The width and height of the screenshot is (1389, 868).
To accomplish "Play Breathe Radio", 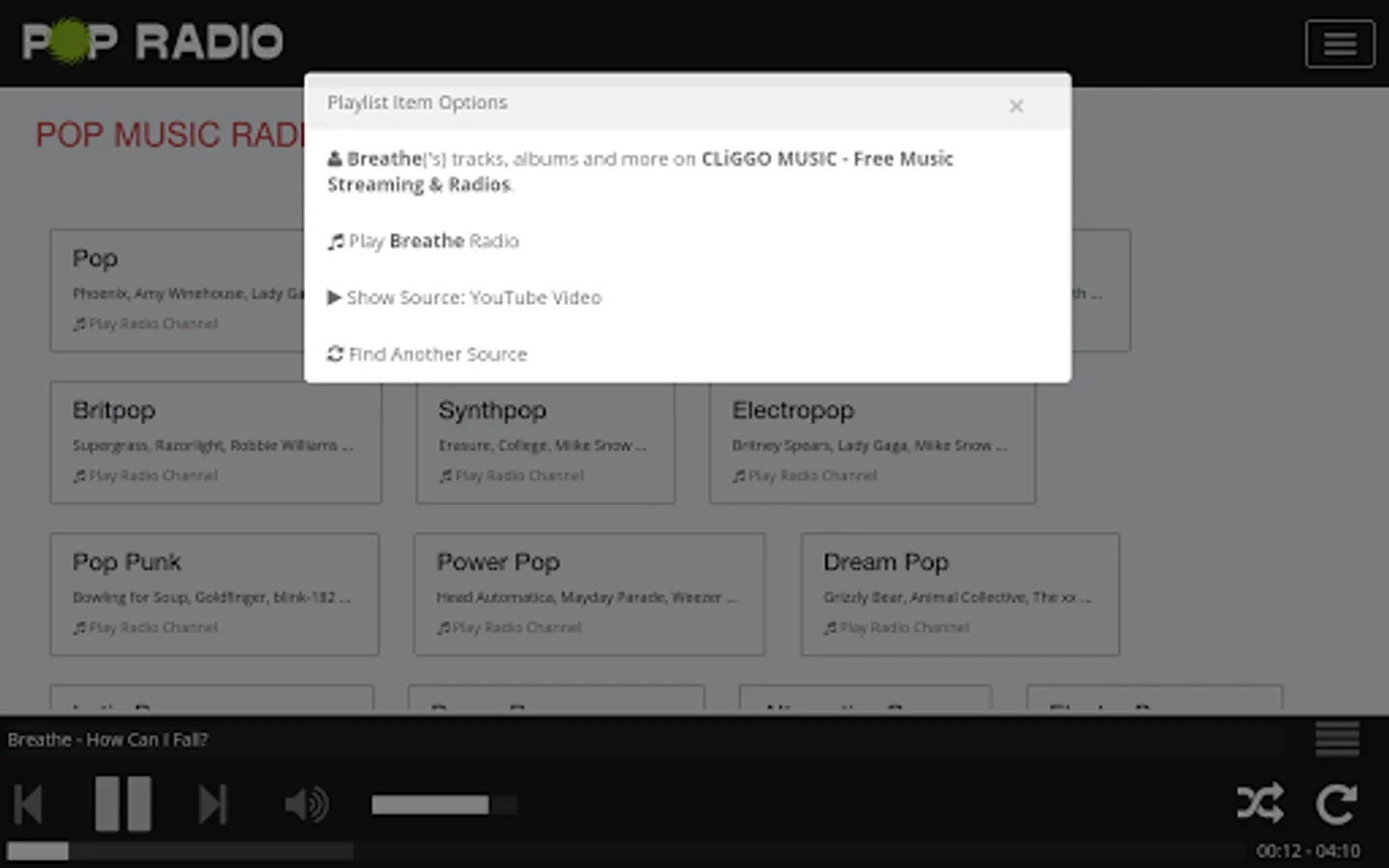I will [423, 241].
